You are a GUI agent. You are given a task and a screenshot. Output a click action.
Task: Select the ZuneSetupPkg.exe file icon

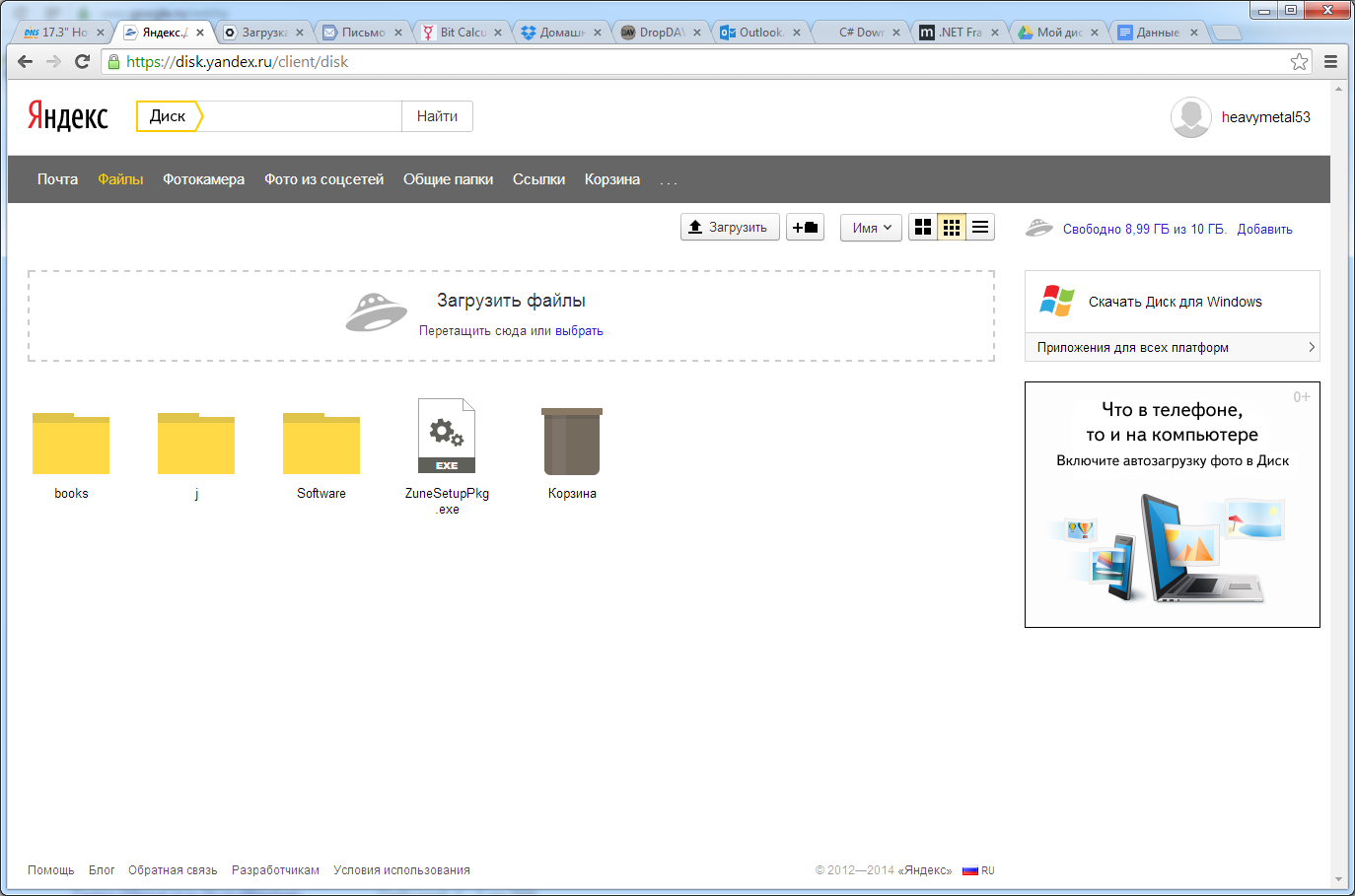pos(447,436)
